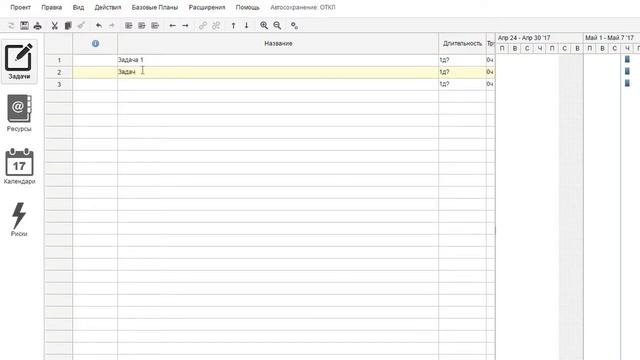Click the Gantt bar for task 1
The width and height of the screenshot is (640, 360).
[x=627, y=59]
